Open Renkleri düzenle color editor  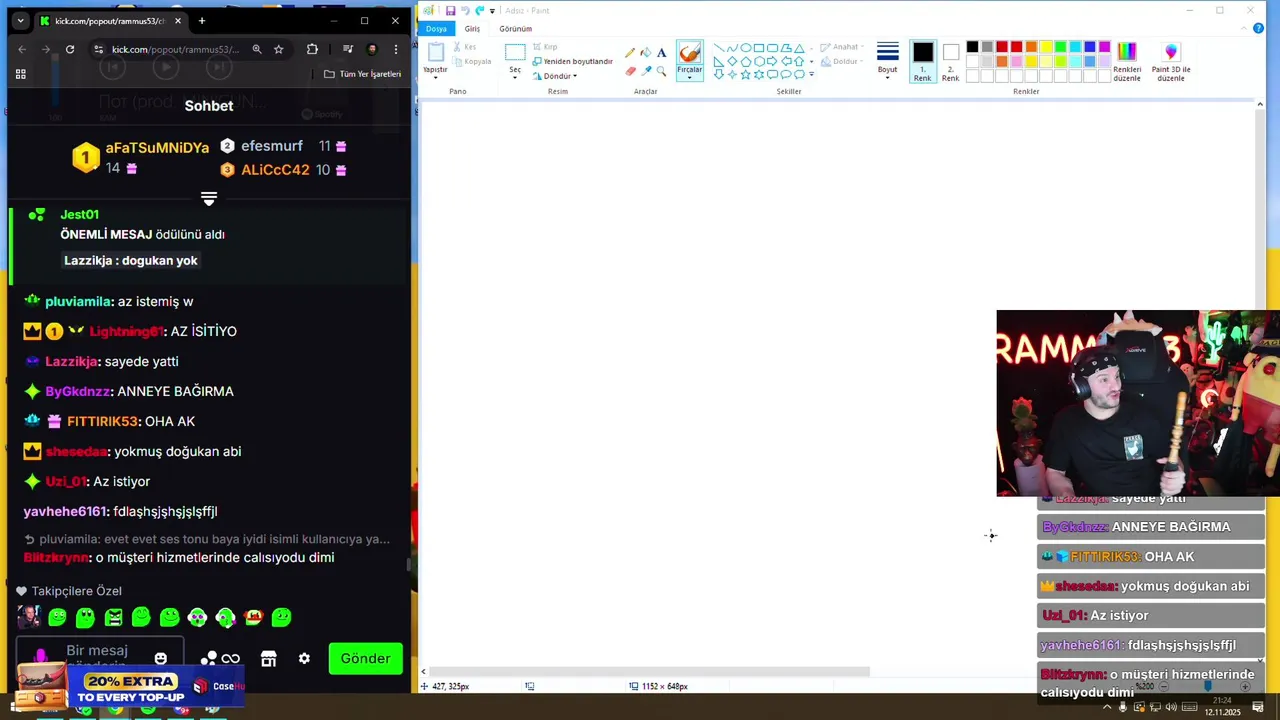(x=1127, y=61)
